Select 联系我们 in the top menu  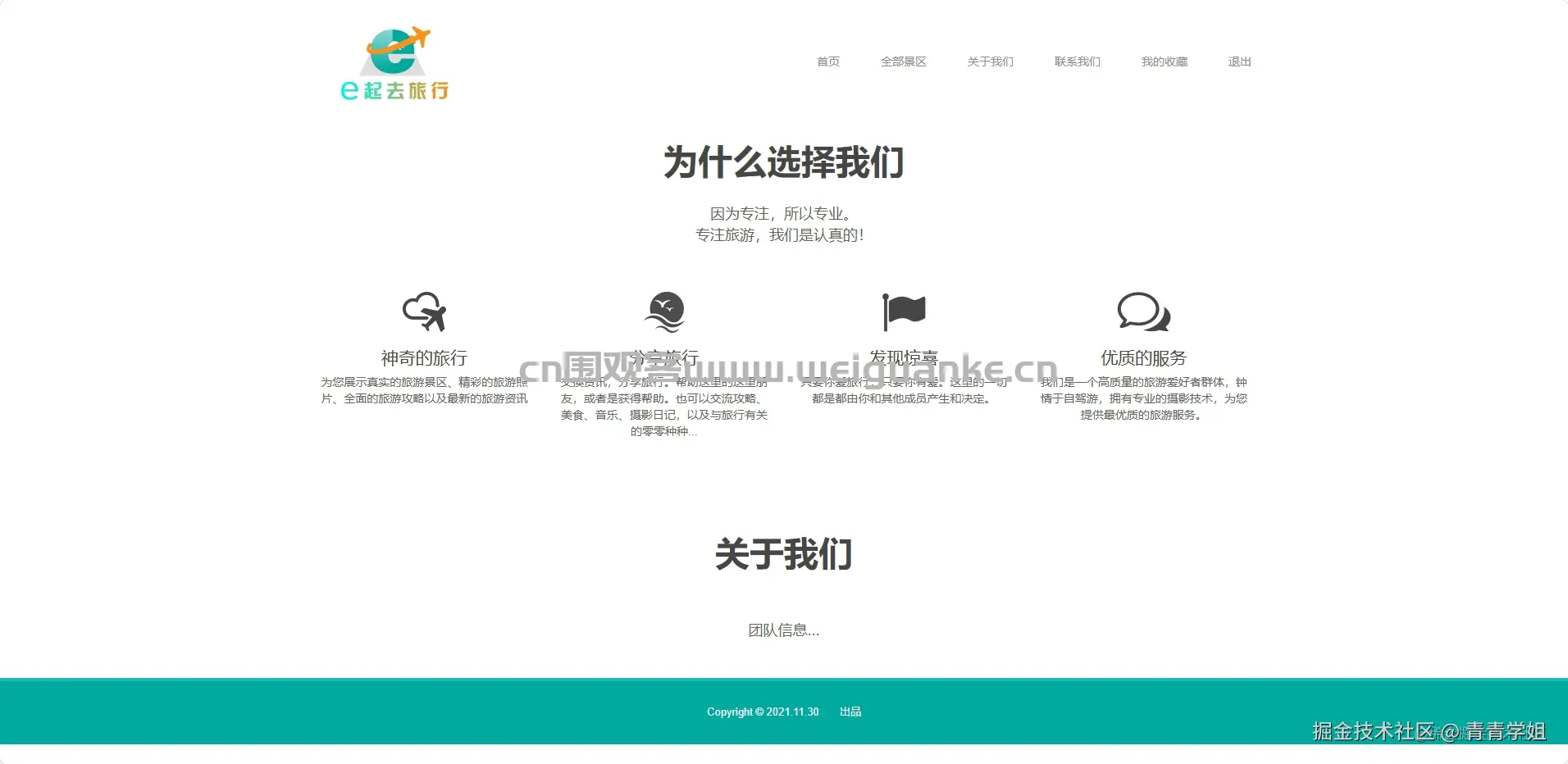click(x=1078, y=61)
